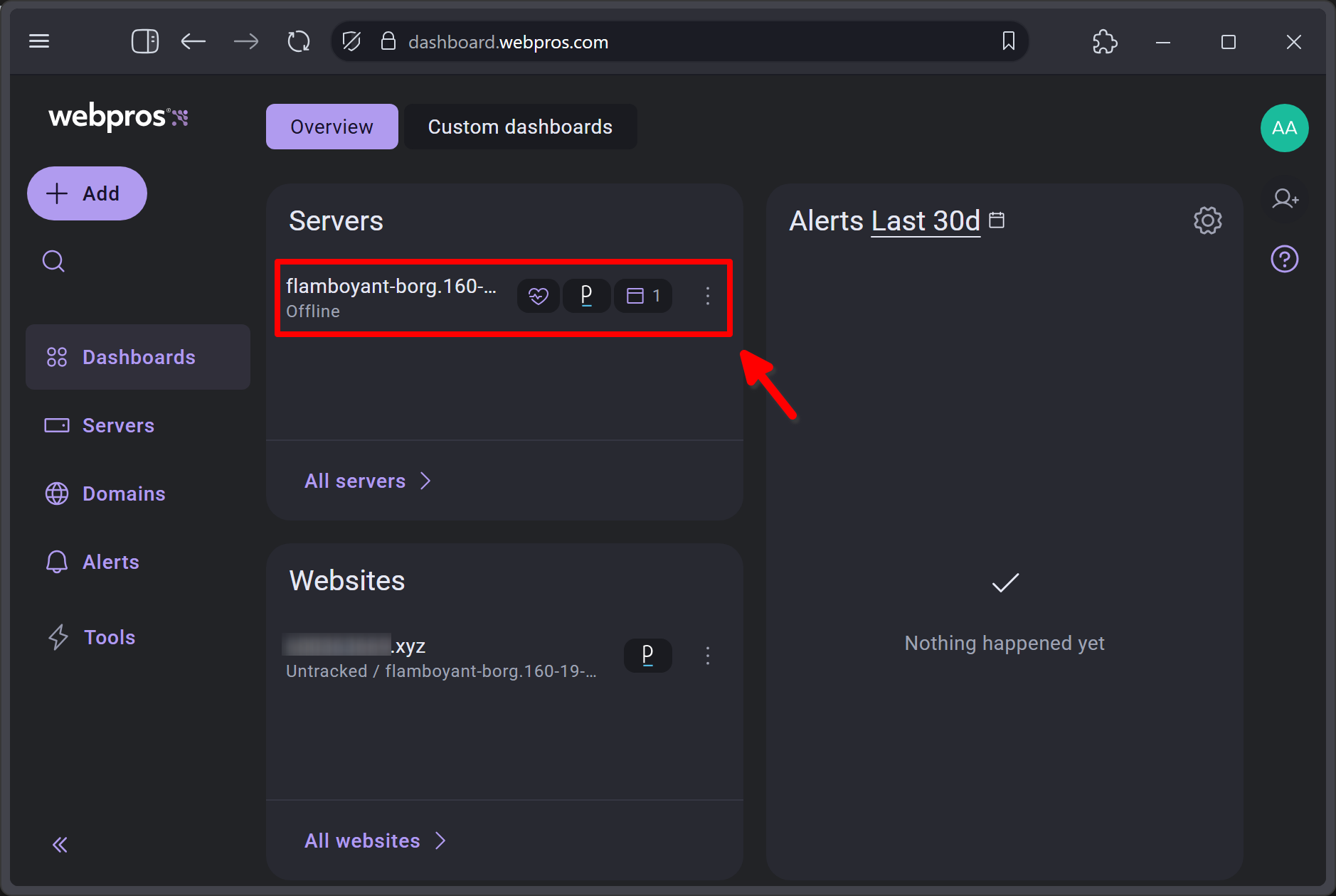This screenshot has width=1336, height=896.
Task: Click the Plesk icon on the .xyz website row
Action: click(x=647, y=656)
